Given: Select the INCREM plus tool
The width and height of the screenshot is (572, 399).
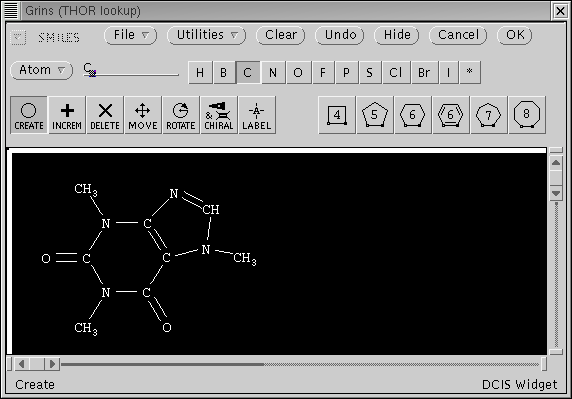Looking at the screenshot, I should click(x=67, y=115).
